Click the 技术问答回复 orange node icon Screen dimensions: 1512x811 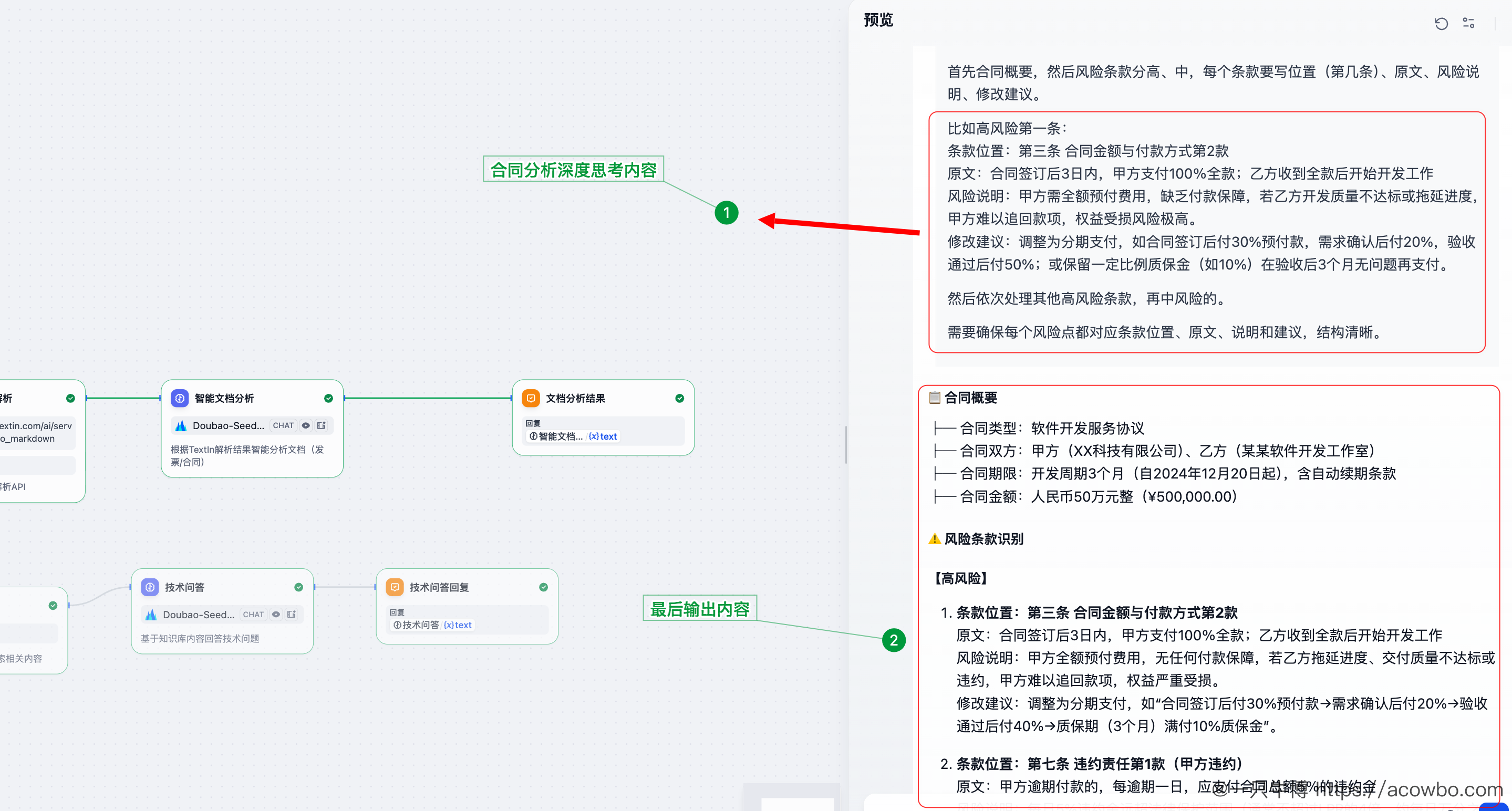pyautogui.click(x=395, y=587)
